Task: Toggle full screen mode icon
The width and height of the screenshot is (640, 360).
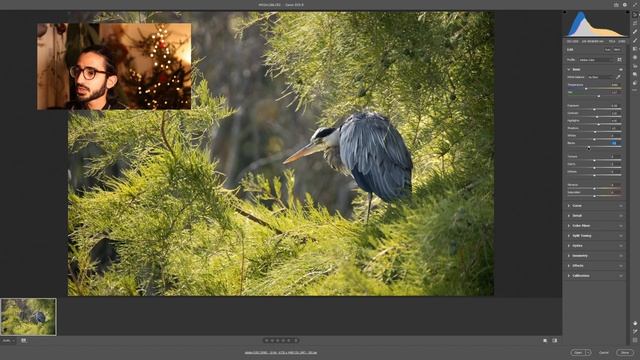Action: tap(635, 5)
